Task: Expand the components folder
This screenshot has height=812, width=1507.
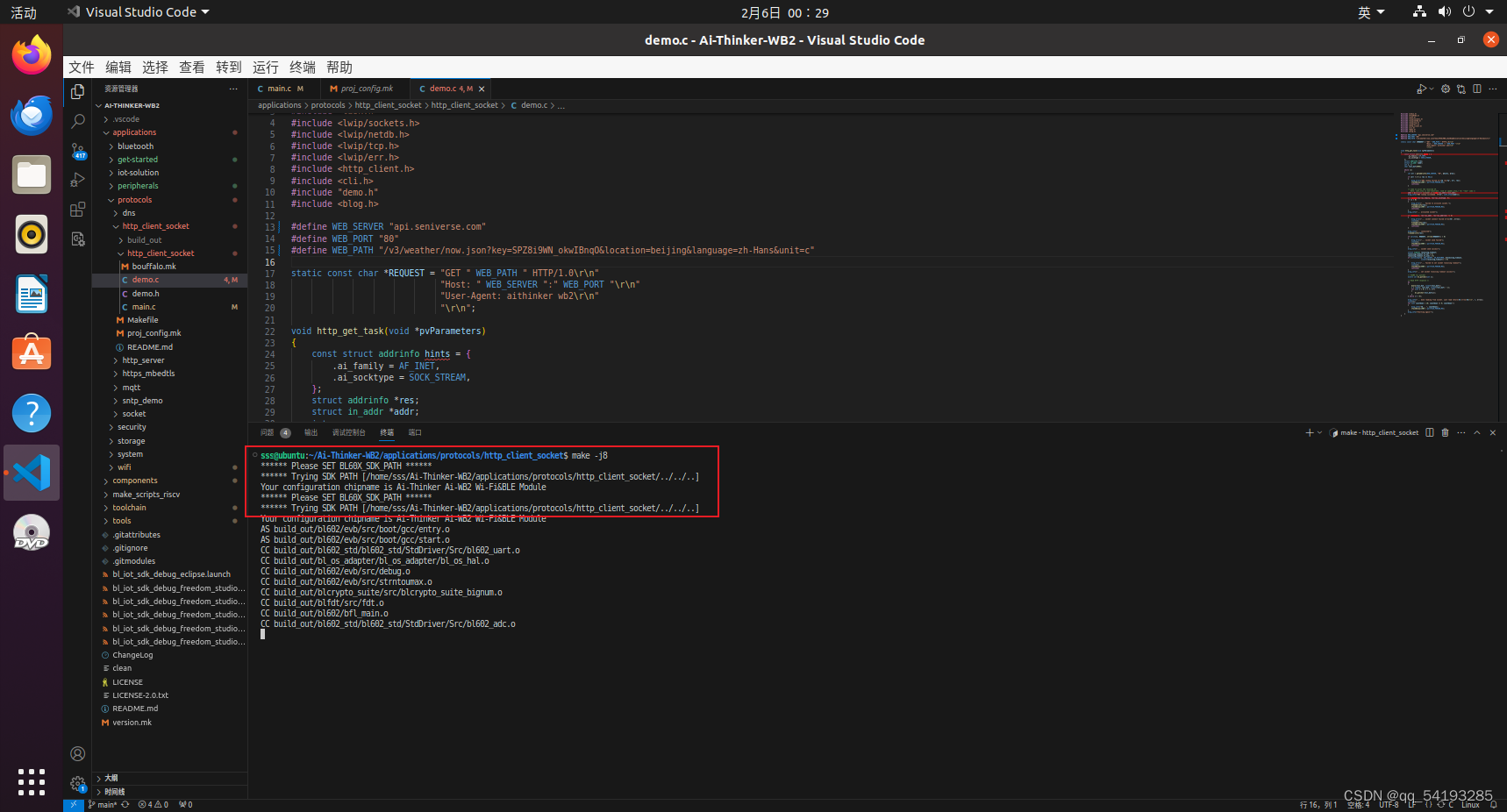Action: tap(169, 481)
